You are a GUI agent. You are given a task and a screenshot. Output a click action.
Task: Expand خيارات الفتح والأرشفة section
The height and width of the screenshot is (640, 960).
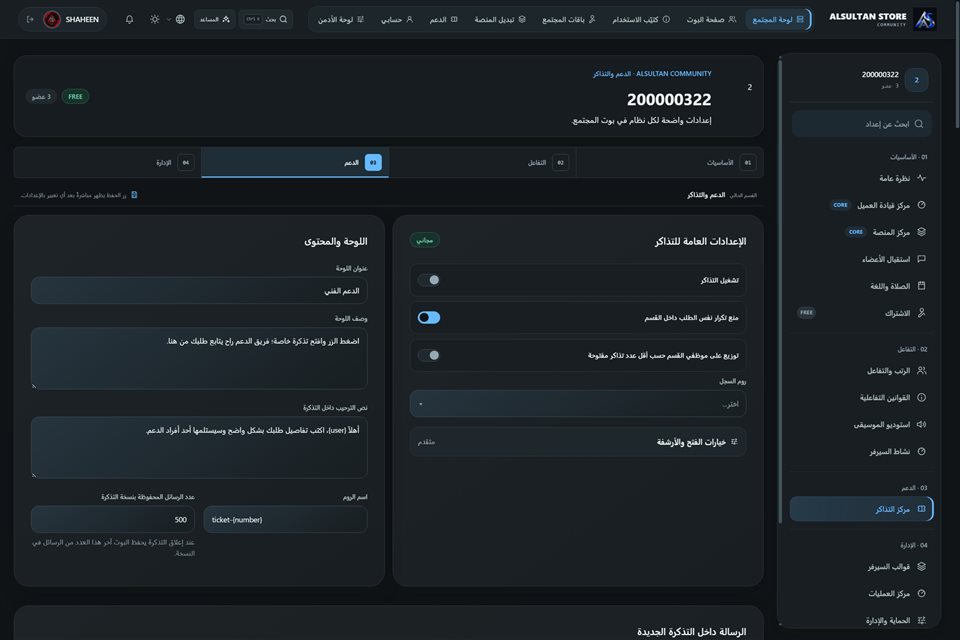[578, 442]
